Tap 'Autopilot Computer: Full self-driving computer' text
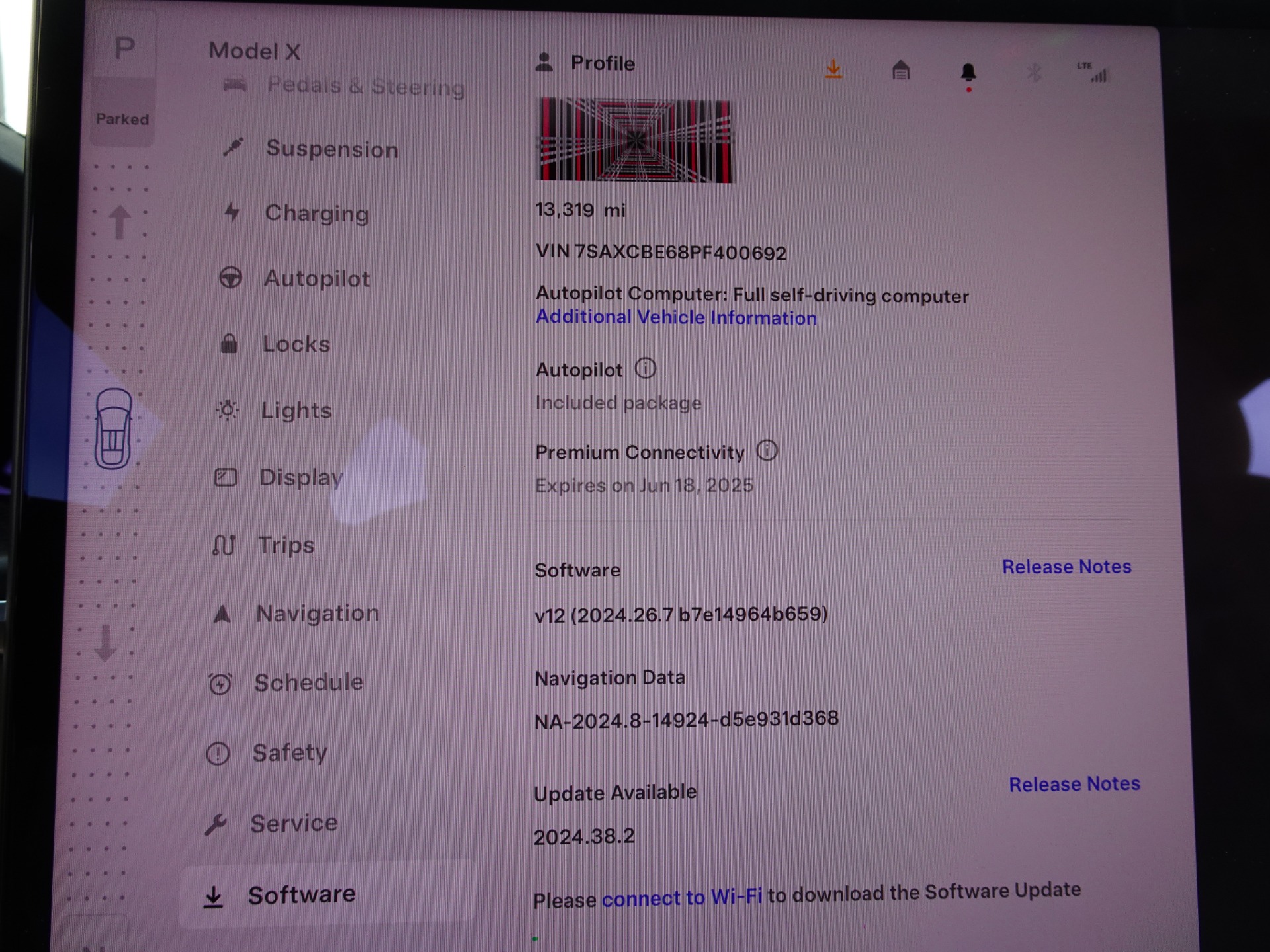Image resolution: width=1270 pixels, height=952 pixels. [x=752, y=295]
